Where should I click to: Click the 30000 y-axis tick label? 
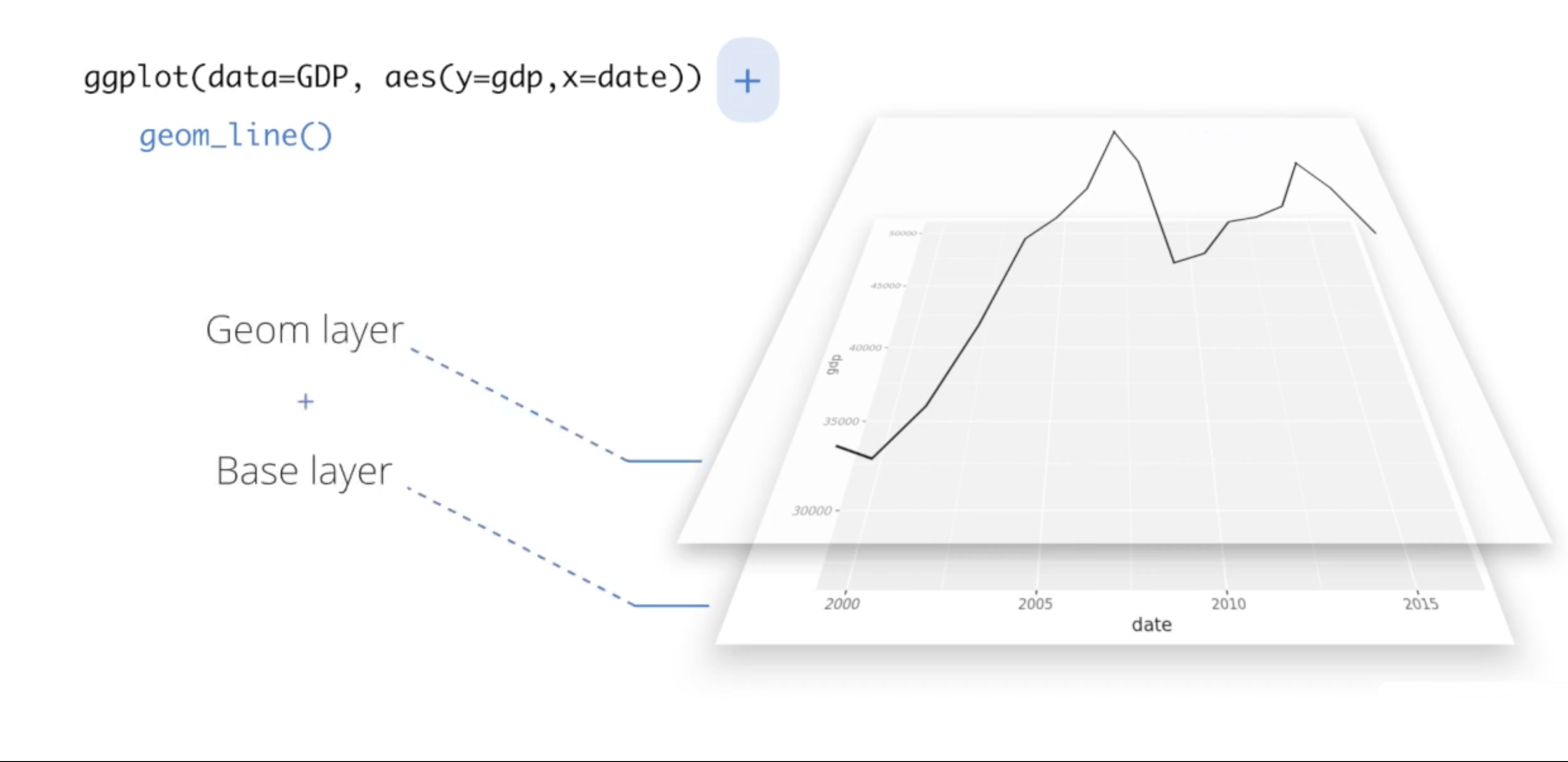click(812, 511)
